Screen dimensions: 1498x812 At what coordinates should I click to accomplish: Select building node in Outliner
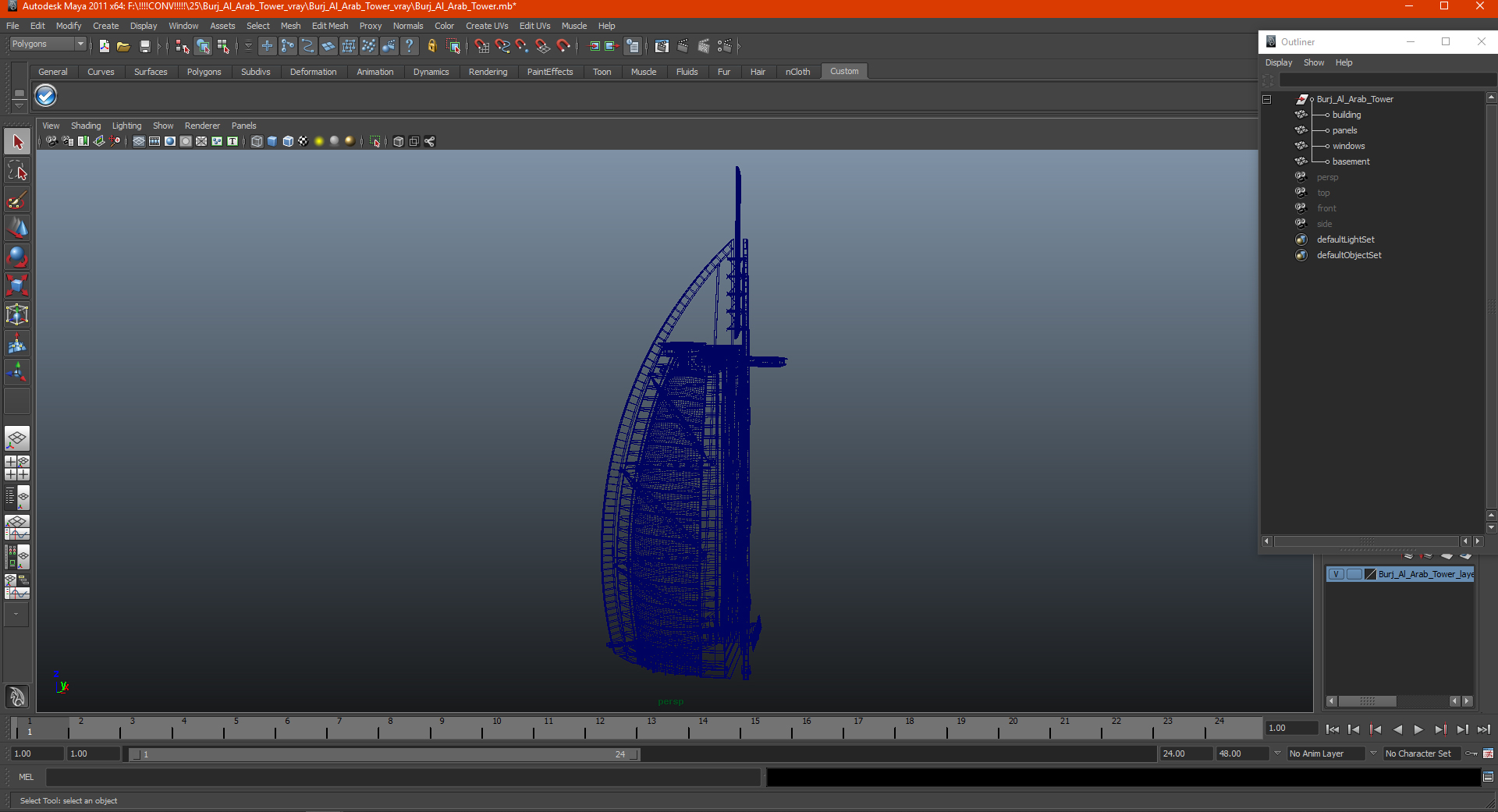pyautogui.click(x=1346, y=115)
